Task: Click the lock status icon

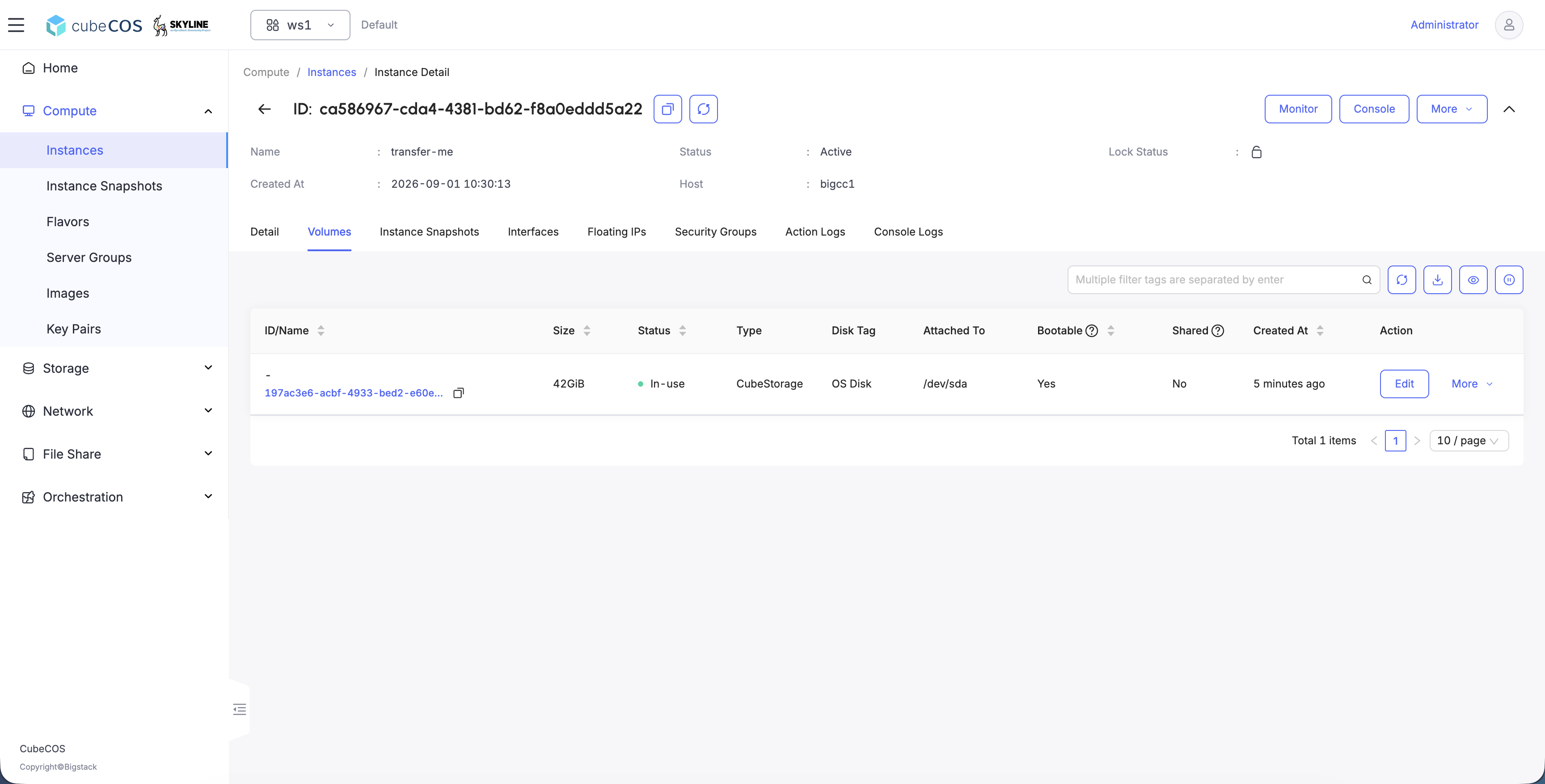Action: pyautogui.click(x=1257, y=152)
